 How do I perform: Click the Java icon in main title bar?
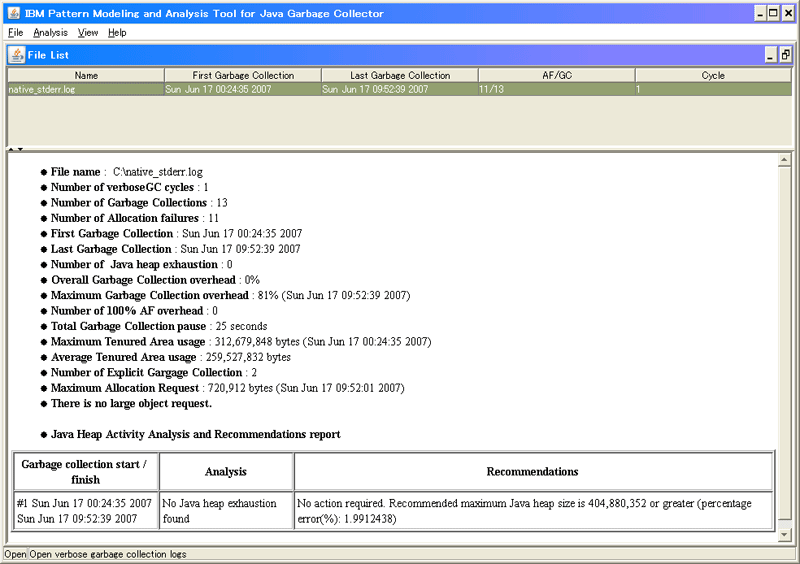14,13
